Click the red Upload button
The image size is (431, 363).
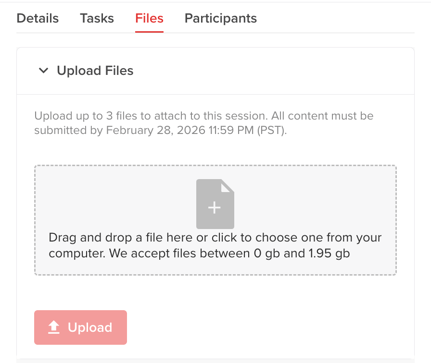[x=80, y=327]
